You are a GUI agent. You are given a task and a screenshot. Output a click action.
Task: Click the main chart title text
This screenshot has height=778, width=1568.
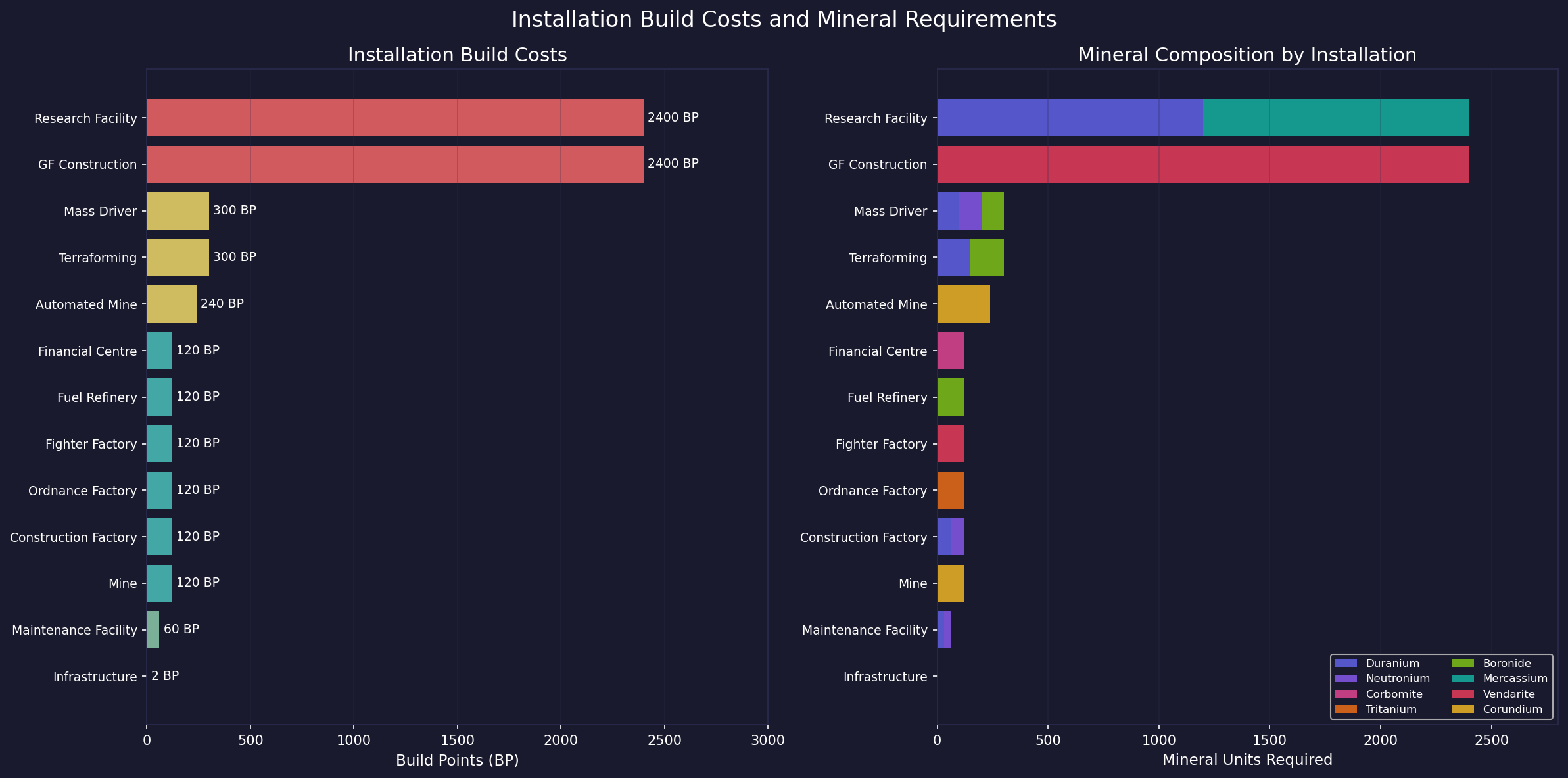[x=784, y=19]
